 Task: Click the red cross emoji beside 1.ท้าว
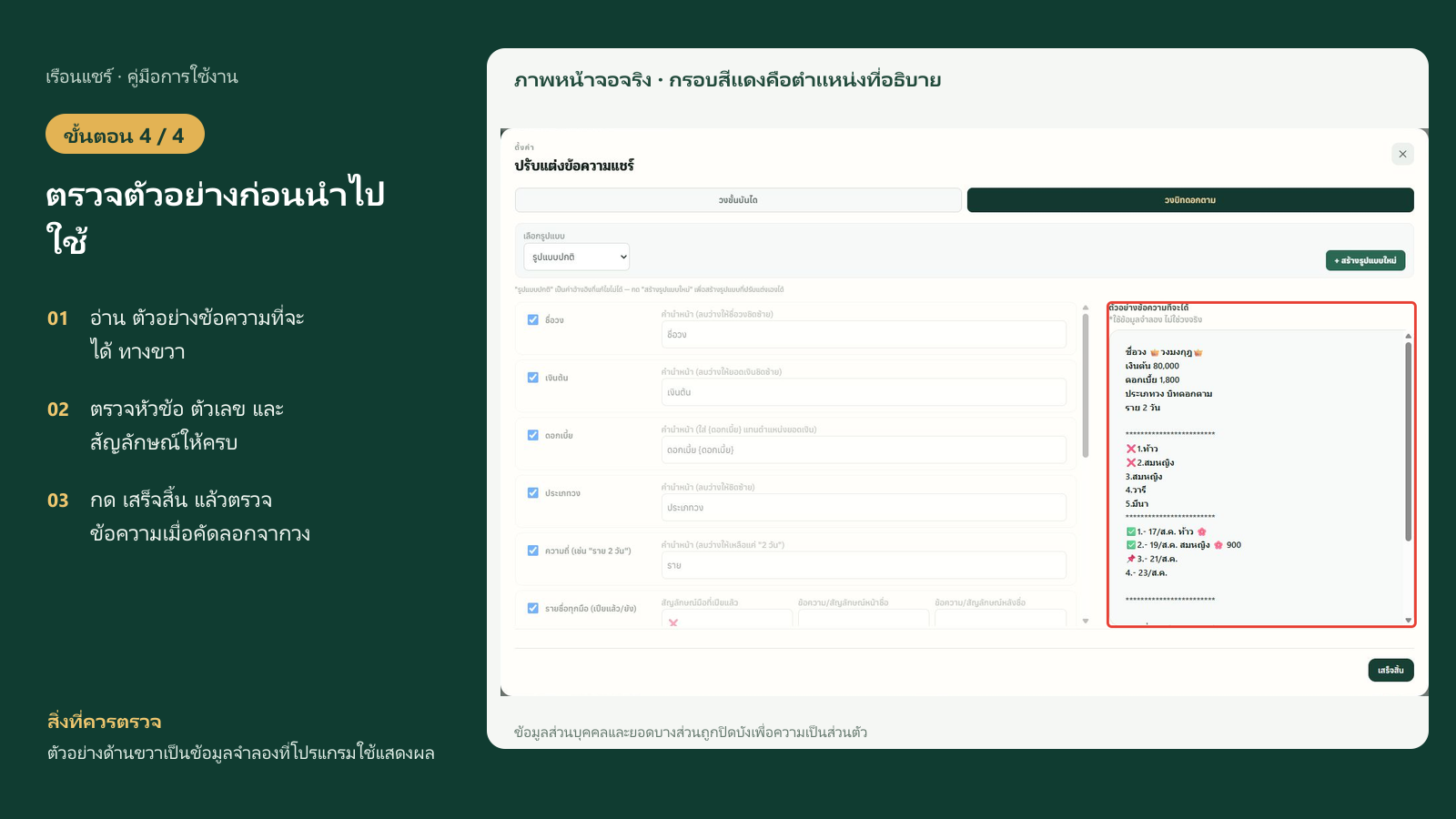(1131, 449)
